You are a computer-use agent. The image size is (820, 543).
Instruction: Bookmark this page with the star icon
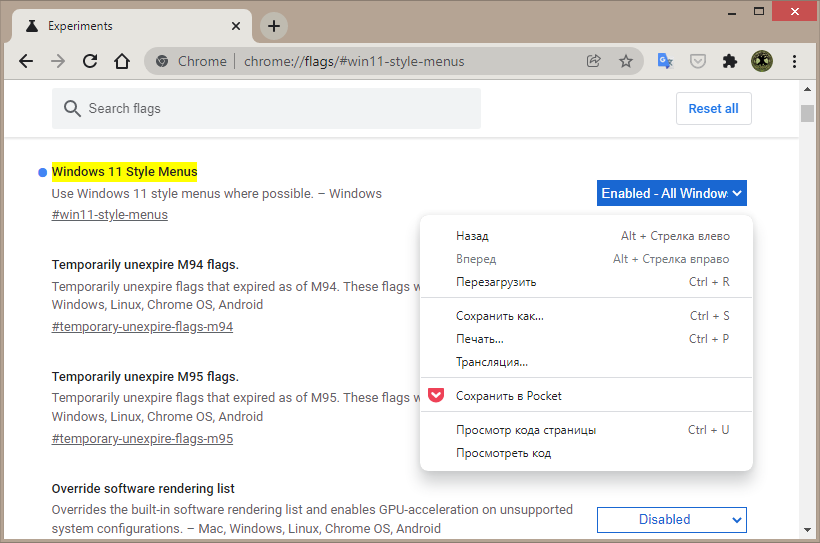pyautogui.click(x=625, y=61)
